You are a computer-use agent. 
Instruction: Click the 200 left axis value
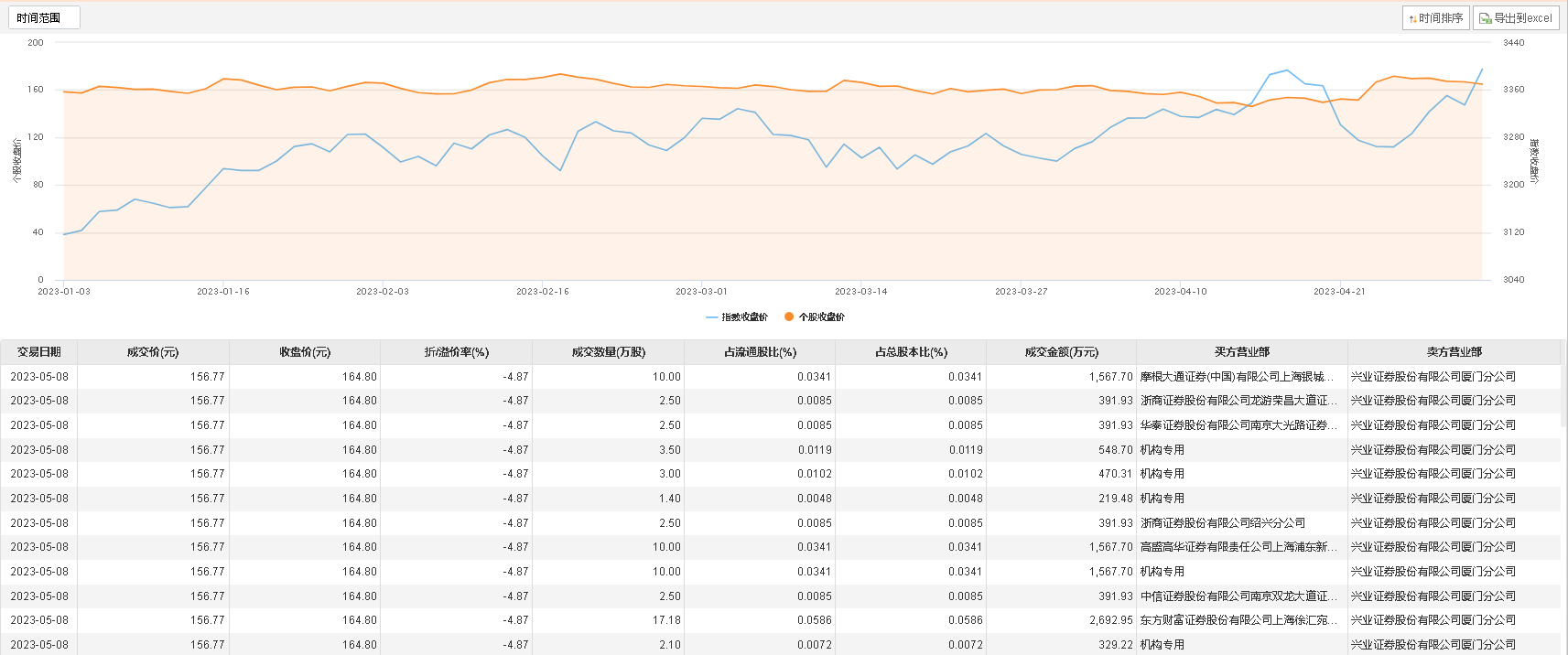pyautogui.click(x=36, y=43)
